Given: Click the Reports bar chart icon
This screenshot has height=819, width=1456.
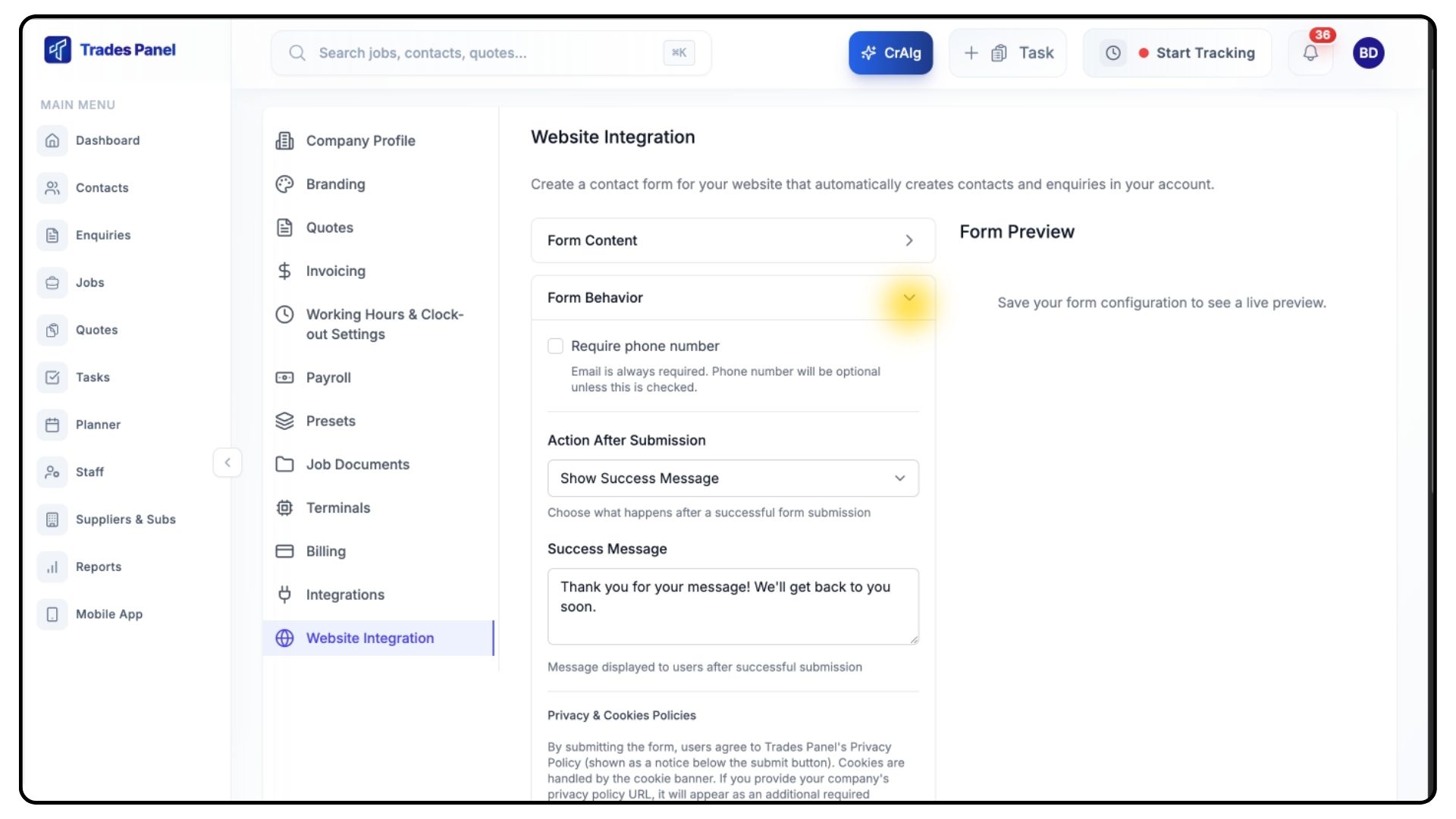Looking at the screenshot, I should coord(52,566).
